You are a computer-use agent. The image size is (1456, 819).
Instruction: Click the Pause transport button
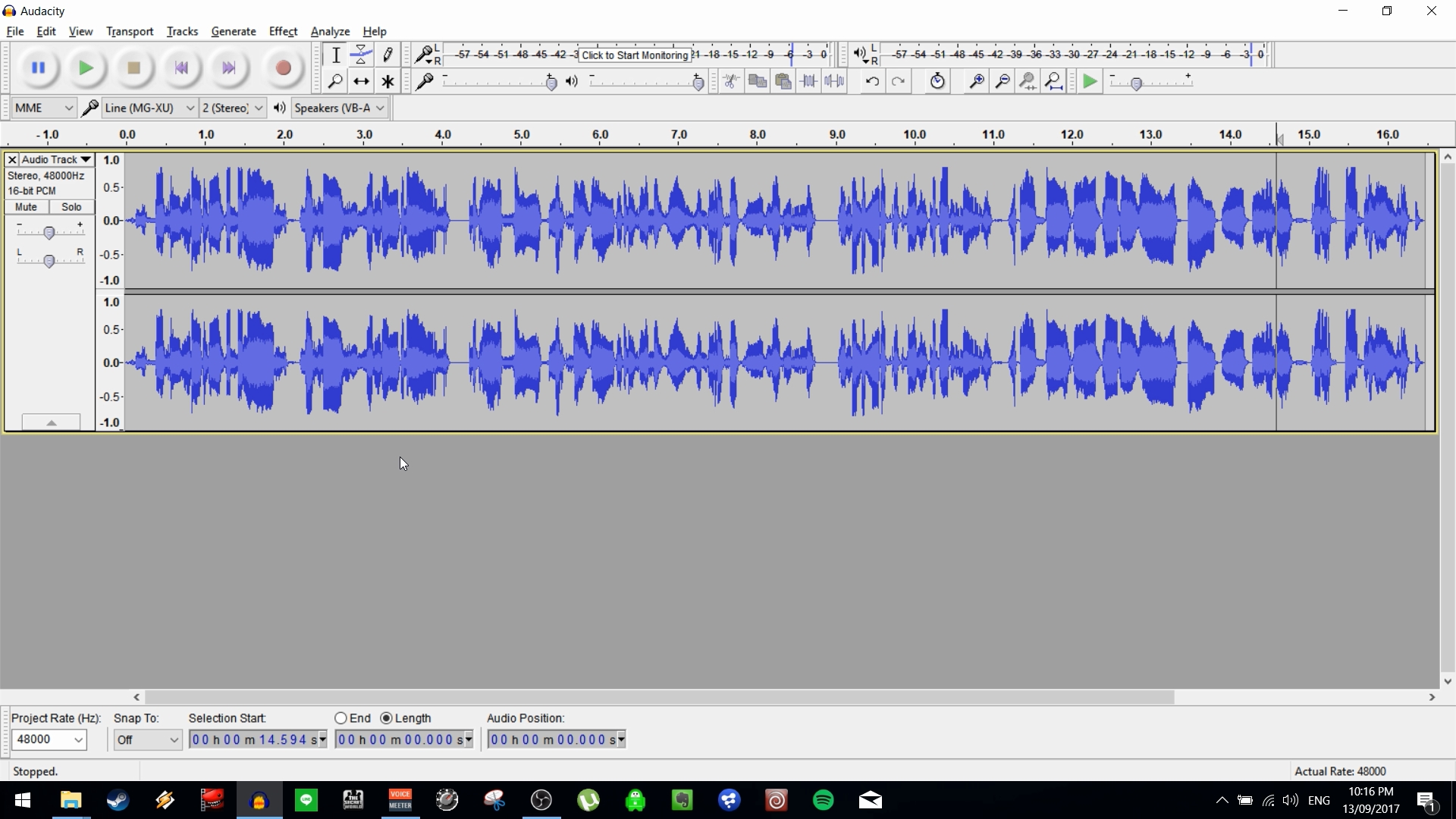click(38, 68)
